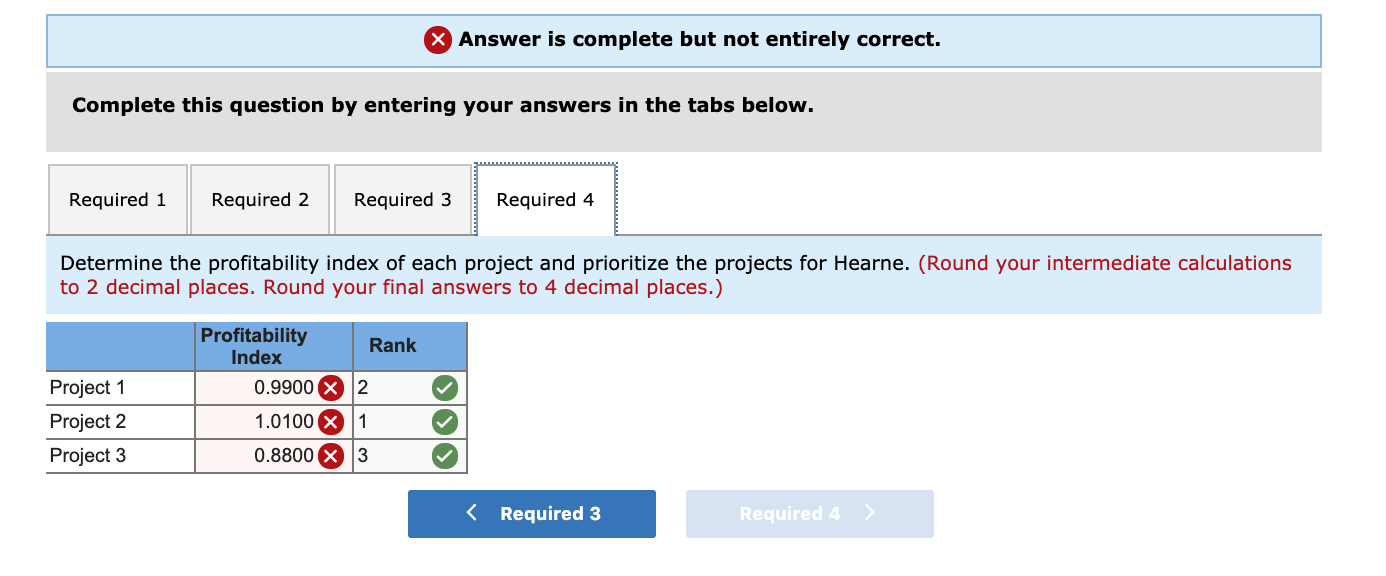
Task: Click the red X in the completion banner
Action: click(437, 39)
